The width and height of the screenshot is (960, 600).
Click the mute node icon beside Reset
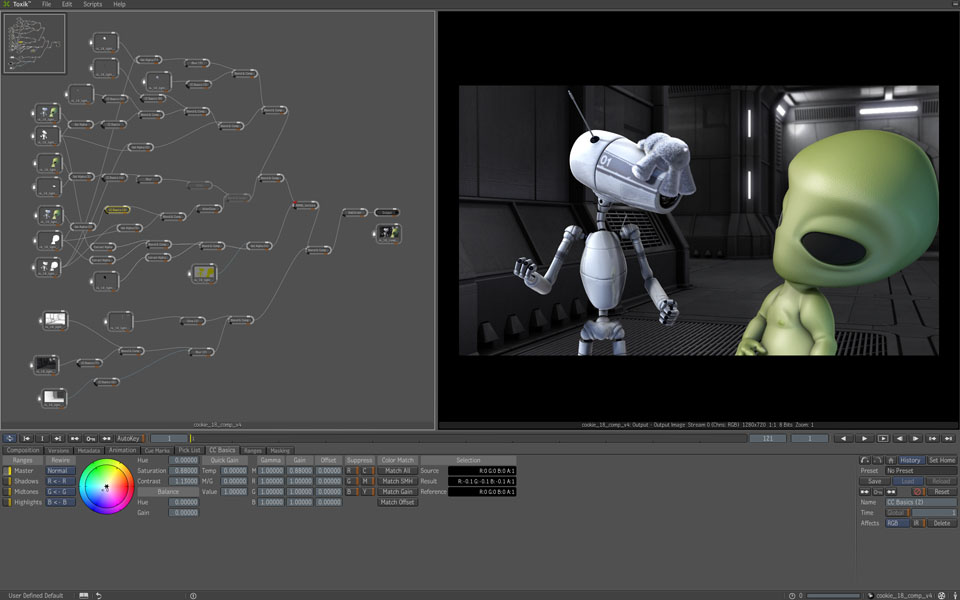click(x=917, y=492)
